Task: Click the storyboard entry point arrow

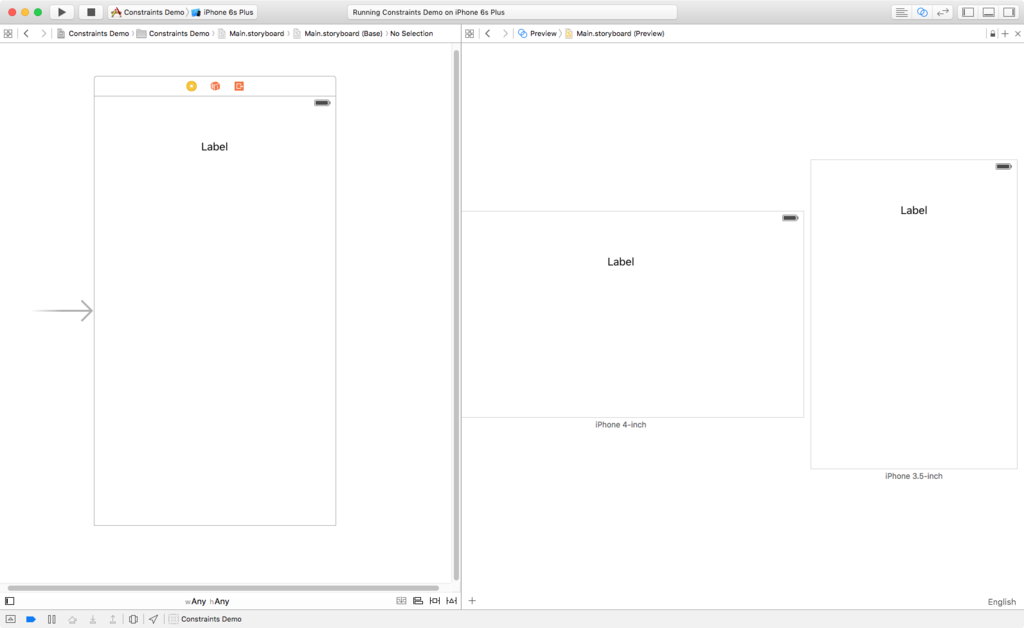Action: (x=63, y=311)
